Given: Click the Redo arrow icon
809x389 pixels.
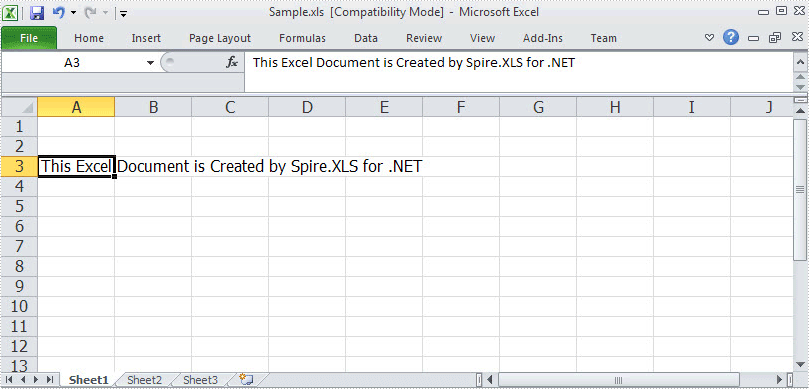Looking at the screenshot, I should (x=91, y=12).
